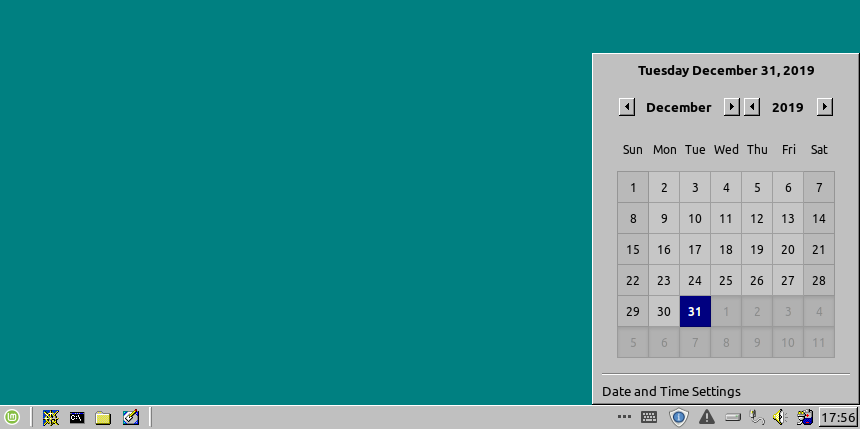
Task: Open the wired network connection icon
Action: pyautogui.click(x=757, y=417)
